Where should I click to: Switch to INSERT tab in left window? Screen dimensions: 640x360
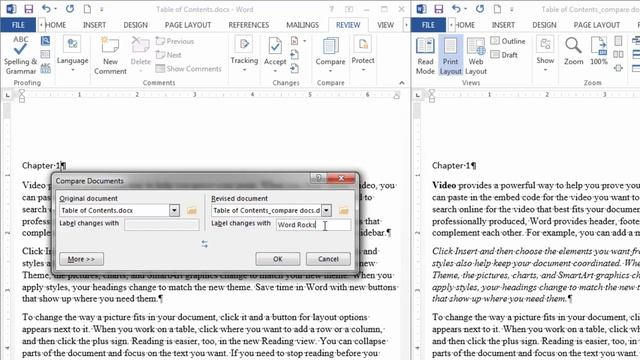(x=94, y=25)
